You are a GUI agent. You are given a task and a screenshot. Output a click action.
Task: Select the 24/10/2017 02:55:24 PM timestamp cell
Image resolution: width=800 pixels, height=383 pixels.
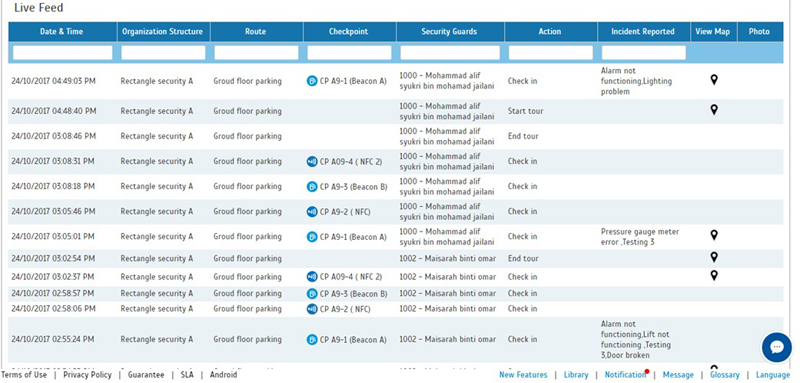(x=54, y=340)
